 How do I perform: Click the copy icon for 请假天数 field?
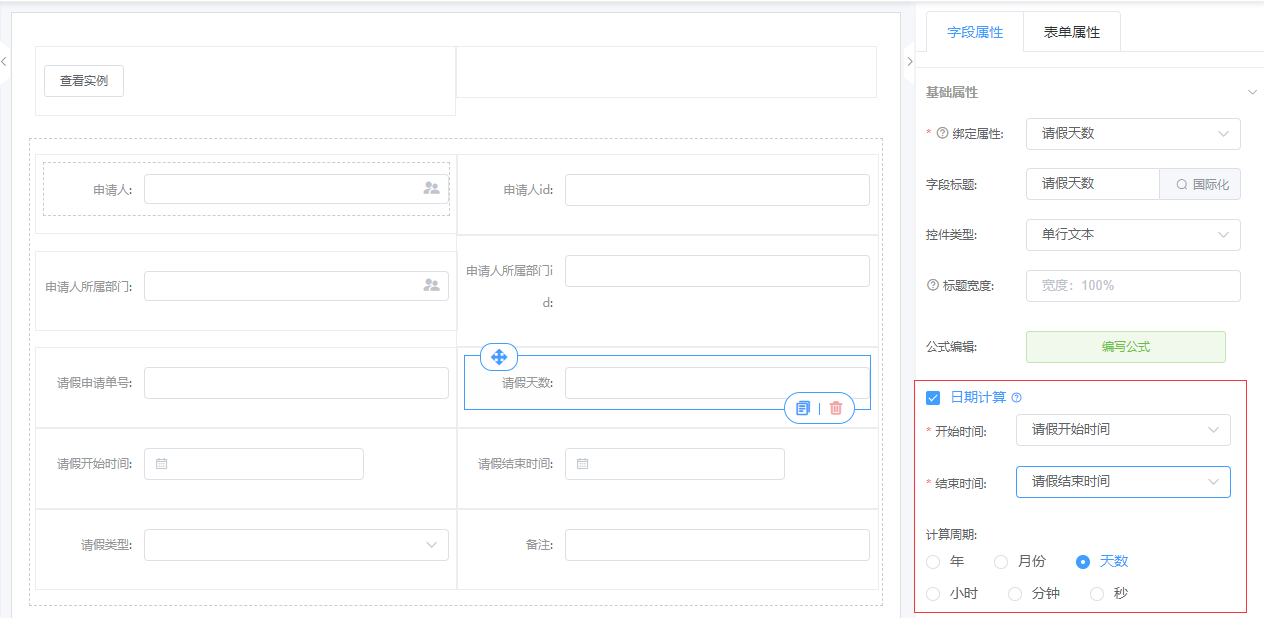803,408
